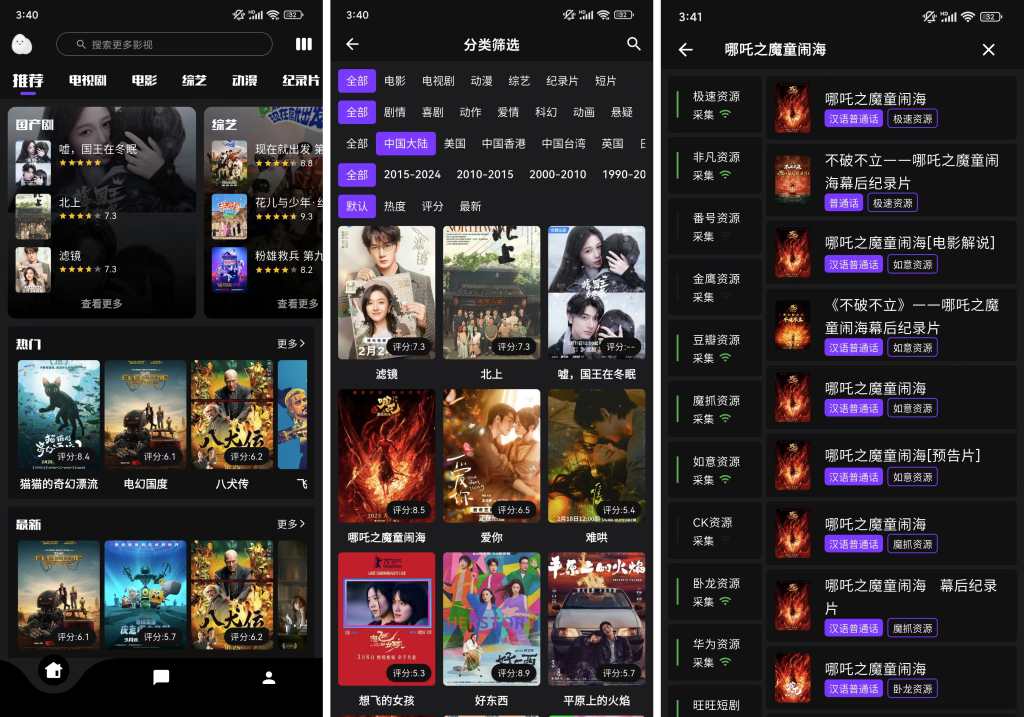Select CK资源 in the source list
Screen dimensions: 1024x717
[714, 531]
